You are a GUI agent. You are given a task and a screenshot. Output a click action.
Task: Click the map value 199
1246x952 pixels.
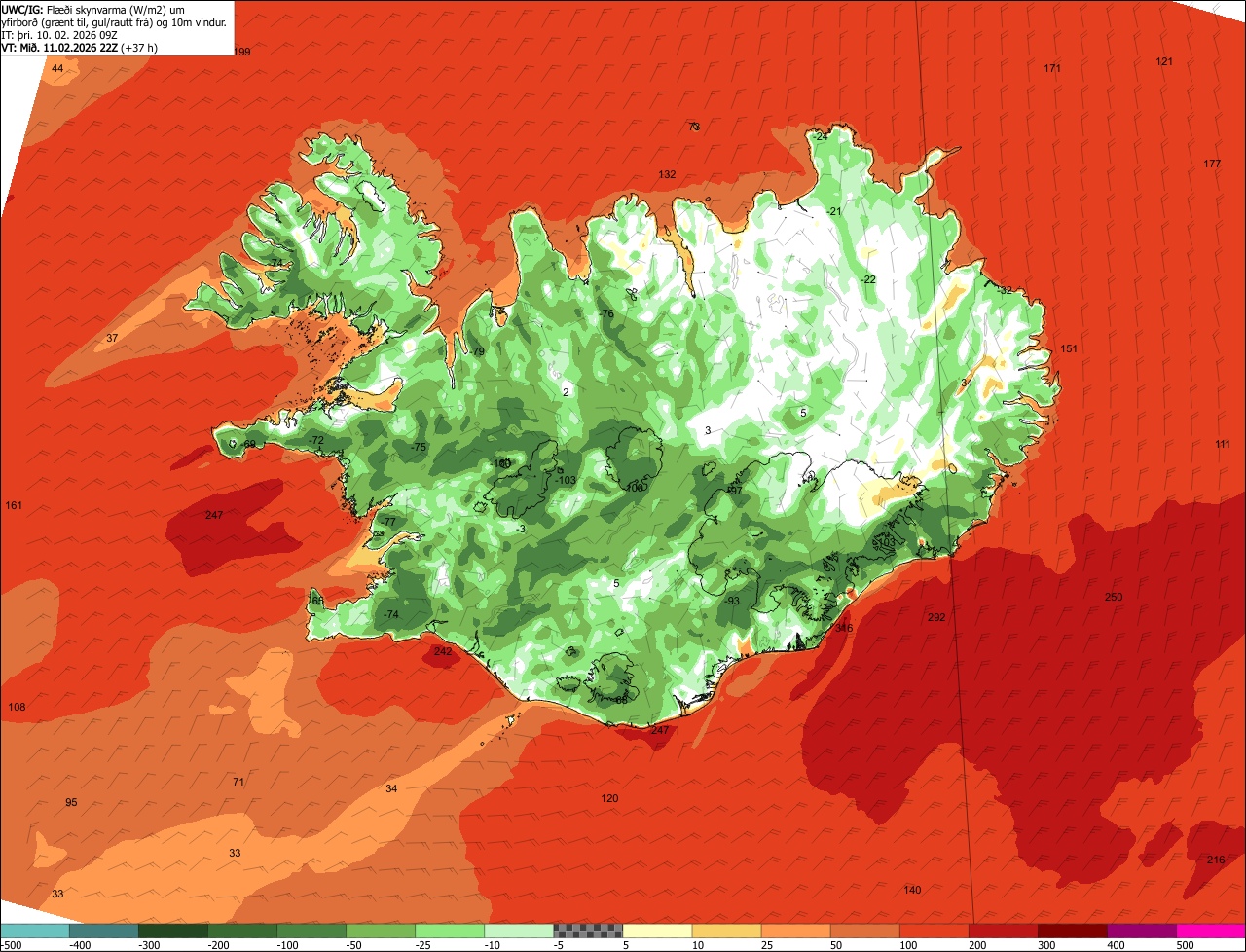pyautogui.click(x=242, y=52)
